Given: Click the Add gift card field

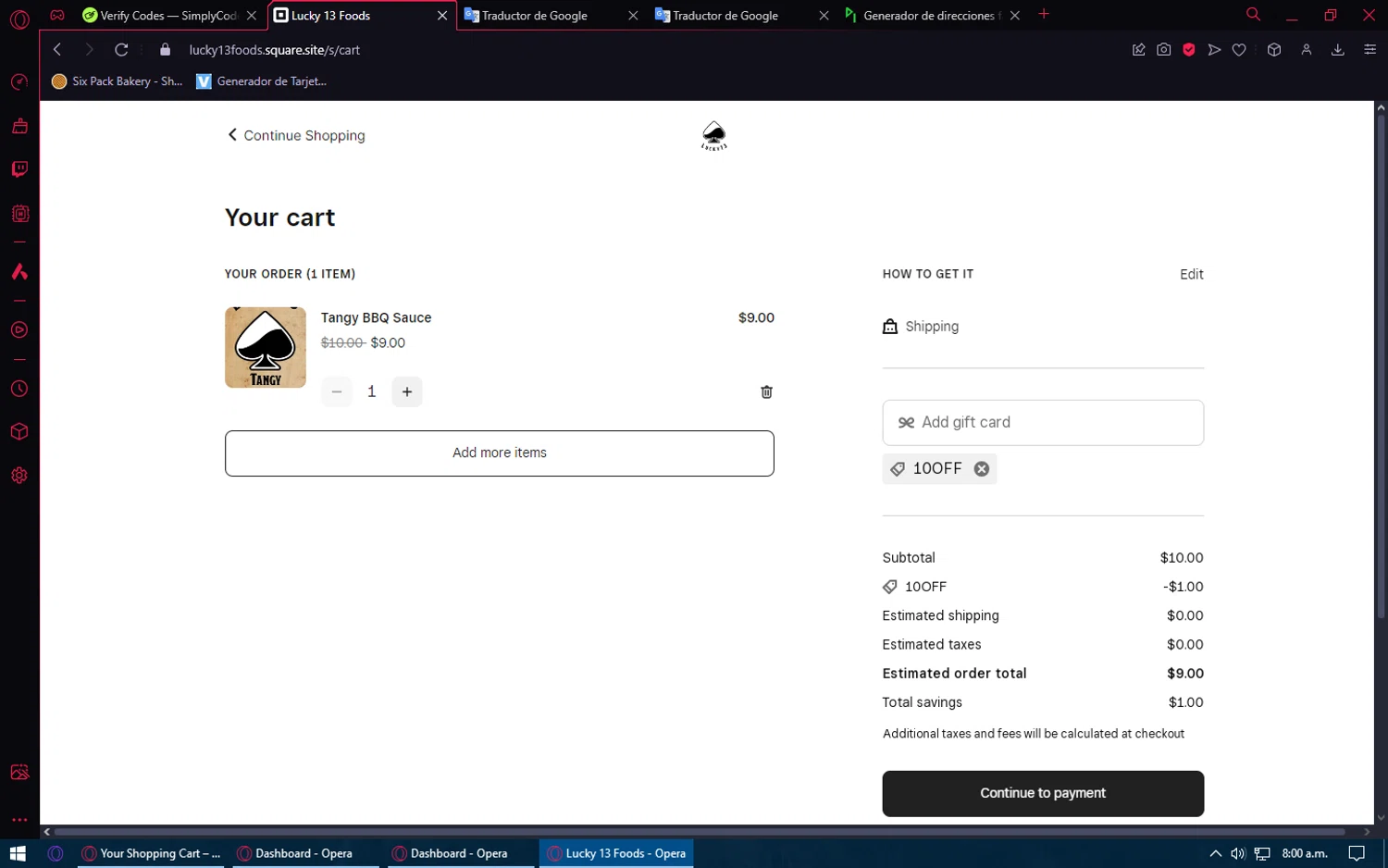Looking at the screenshot, I should click(1043, 423).
